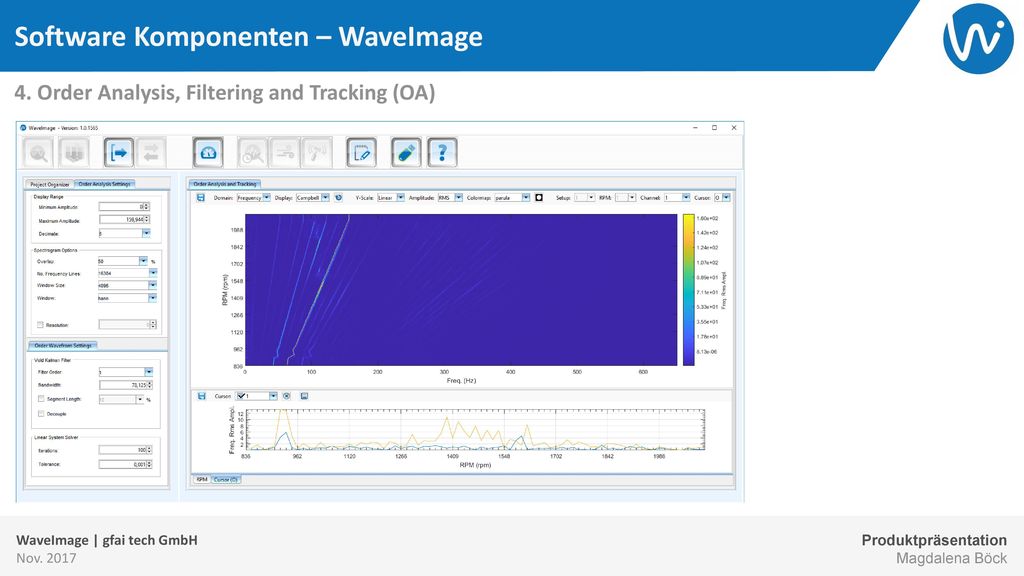Save the cursor plot using the disk icon
This screenshot has width=1024, height=576.
tap(202, 396)
